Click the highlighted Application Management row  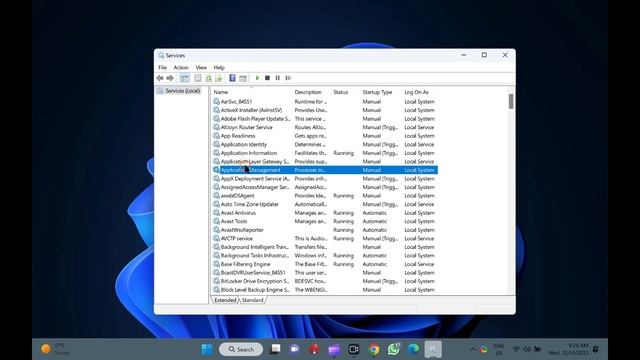tap(325, 170)
